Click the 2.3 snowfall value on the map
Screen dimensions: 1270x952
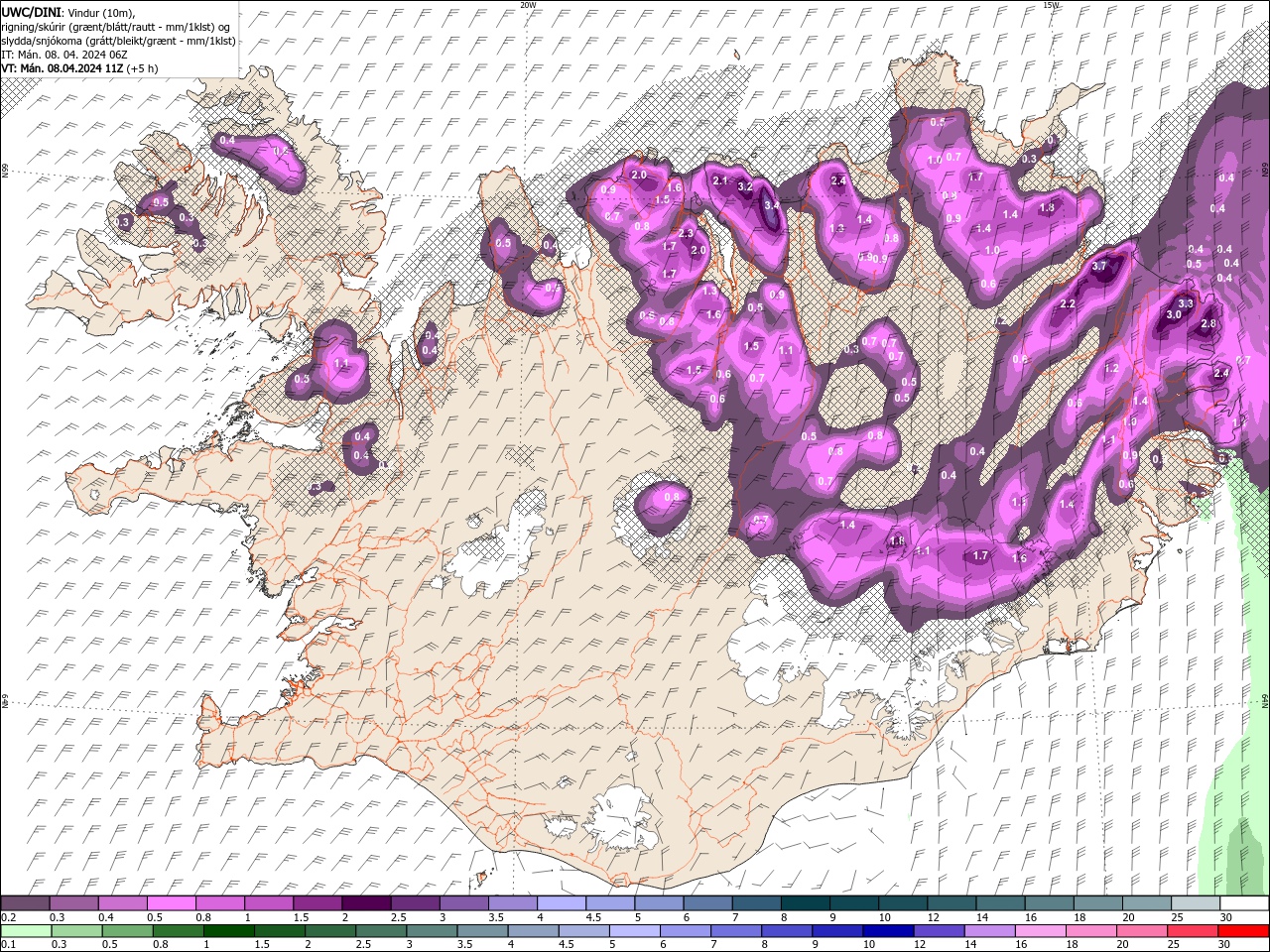tap(686, 234)
